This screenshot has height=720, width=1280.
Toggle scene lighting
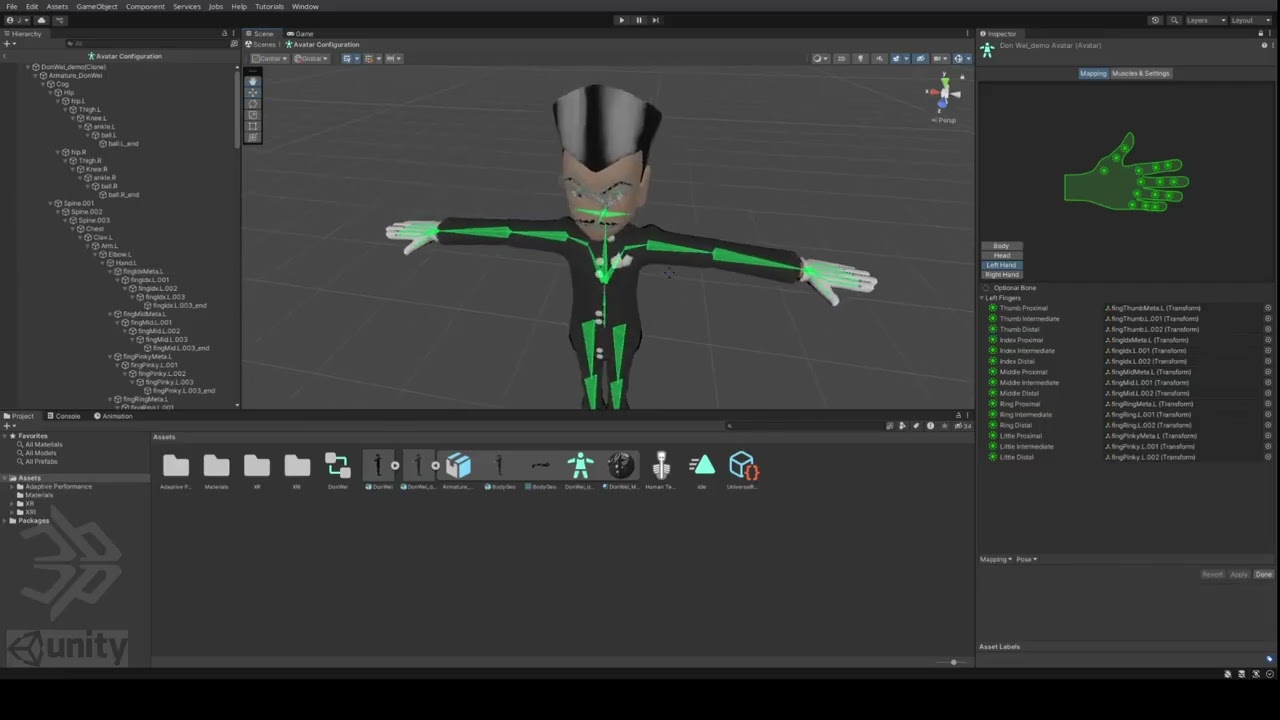click(859, 58)
